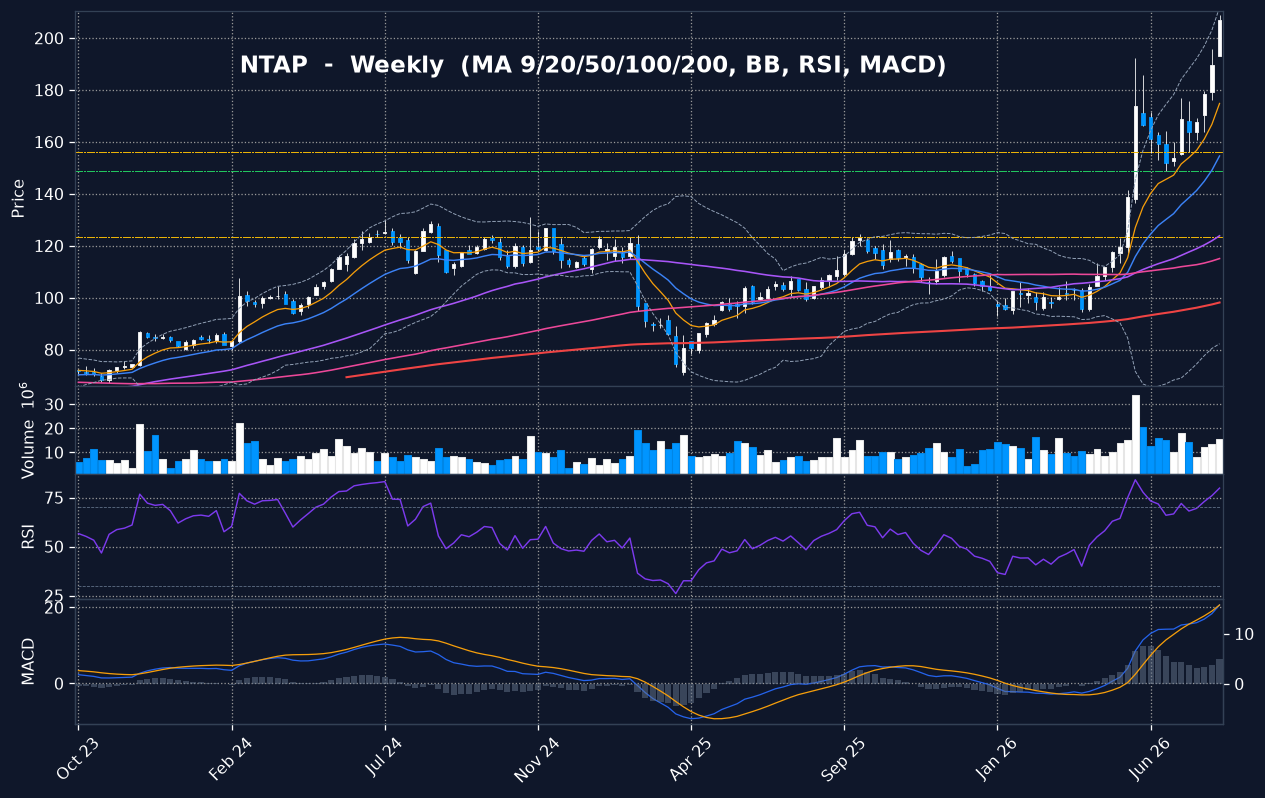Click the 120 price tick label
The image size is (1265, 798).
(50, 247)
